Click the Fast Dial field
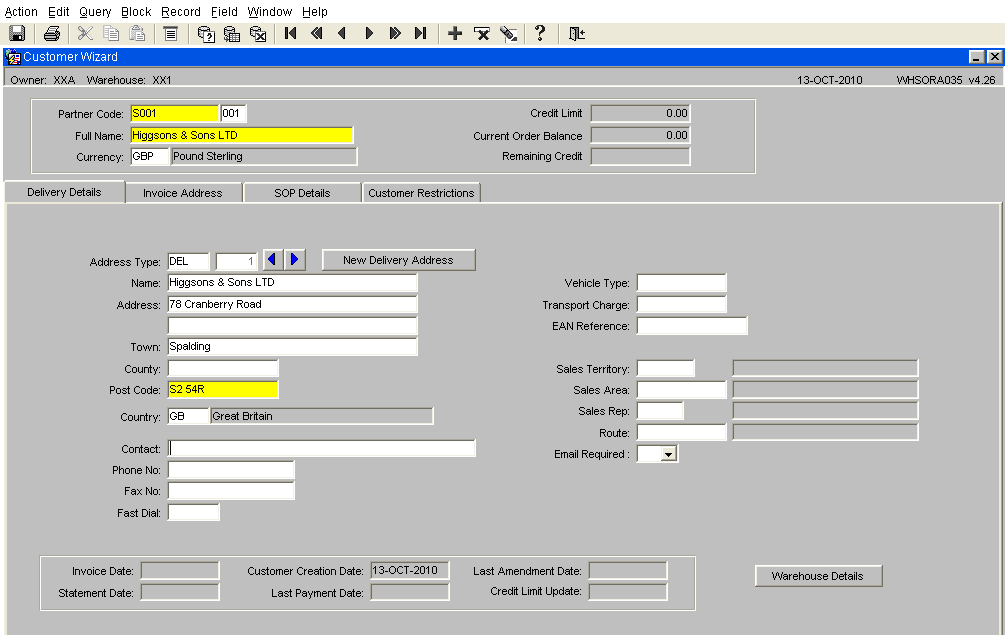The image size is (1005, 635). coord(194,513)
